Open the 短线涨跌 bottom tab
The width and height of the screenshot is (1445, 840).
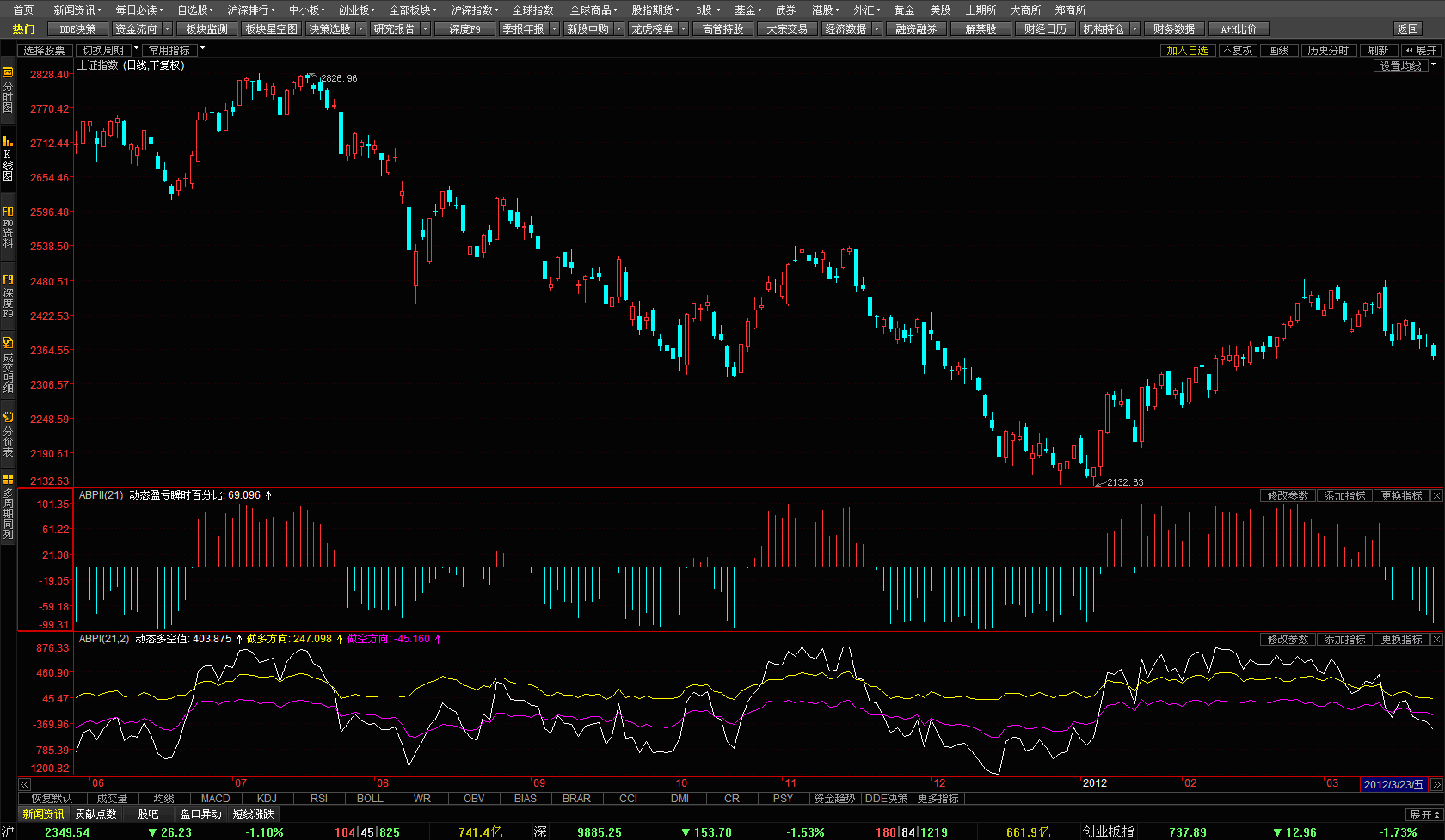(254, 814)
